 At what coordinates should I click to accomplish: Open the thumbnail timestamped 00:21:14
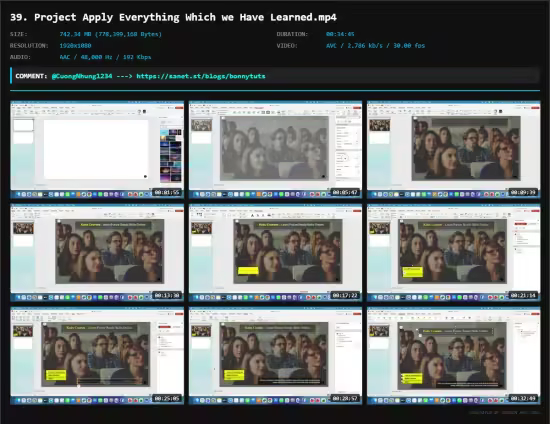point(454,253)
